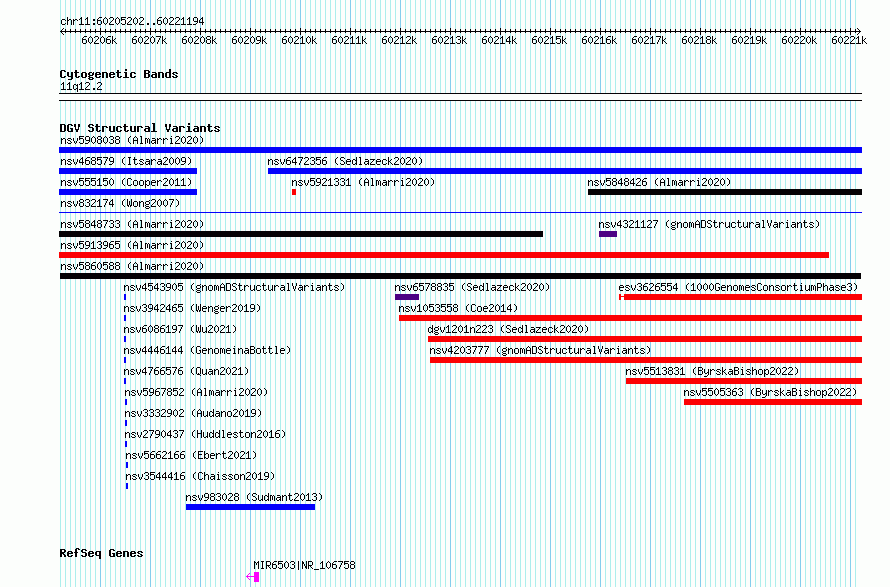Viewport: 890px width, 587px height.
Task: Open the nsv5860588 (Almarri2020) label
Action: [x=132, y=266]
